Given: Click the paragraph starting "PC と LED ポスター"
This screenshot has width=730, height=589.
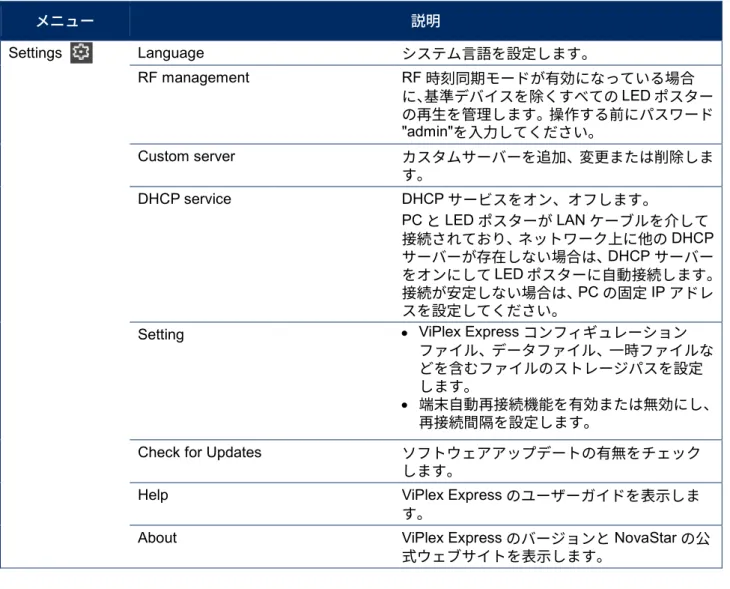Looking at the screenshot, I should click(x=558, y=265).
